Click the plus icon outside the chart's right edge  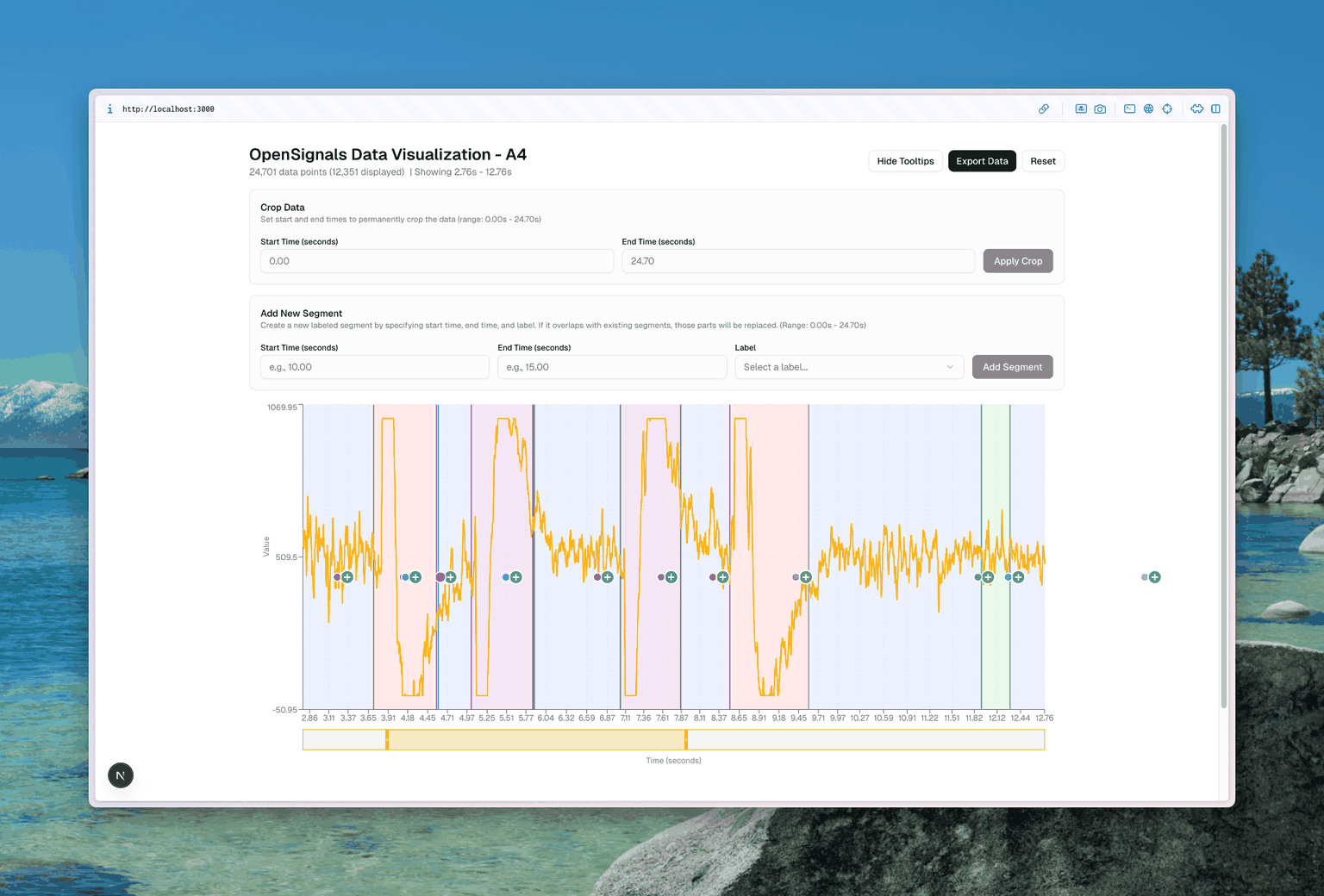click(x=1155, y=577)
